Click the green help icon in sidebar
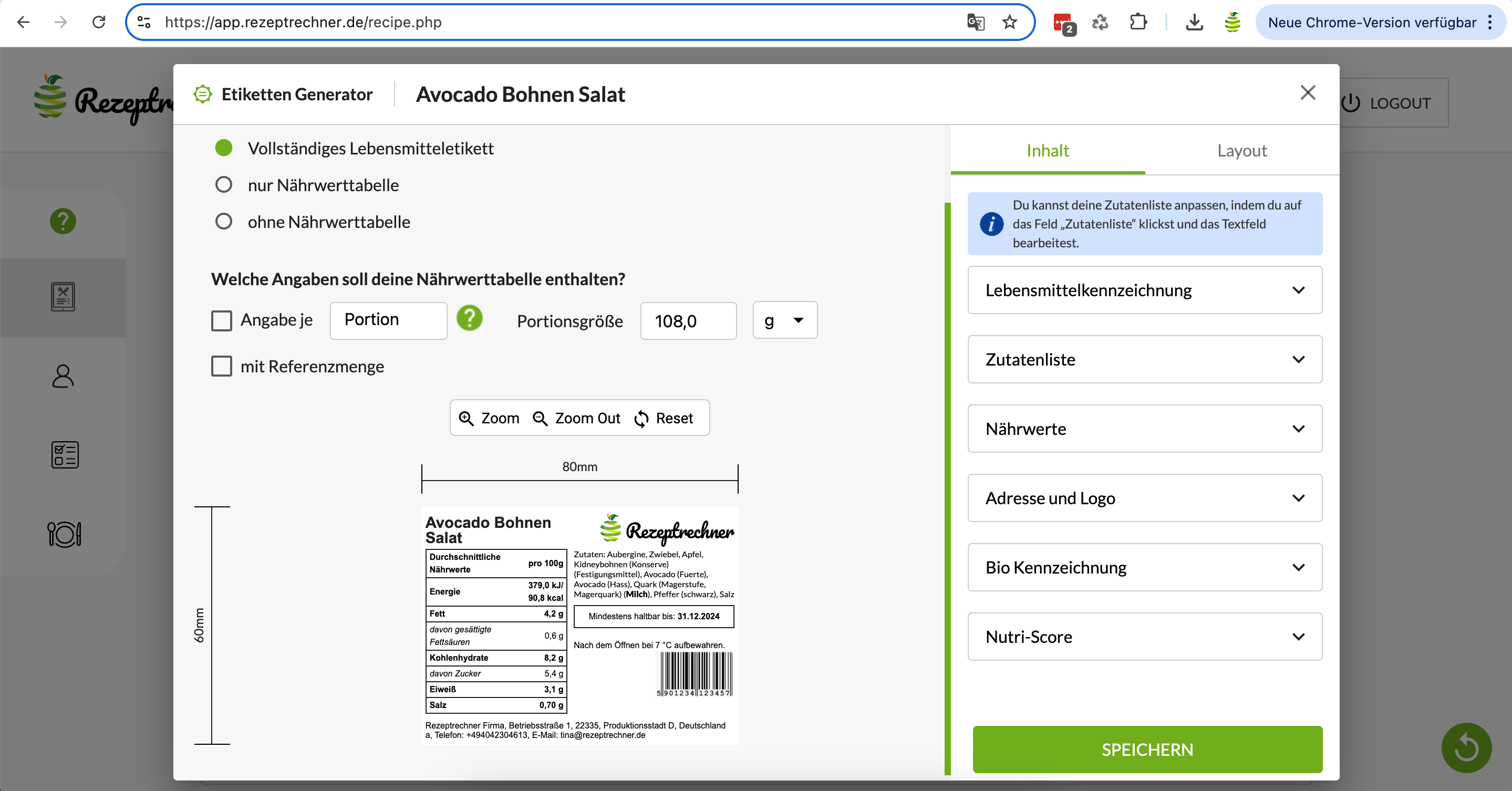1512x791 pixels. tap(63, 221)
